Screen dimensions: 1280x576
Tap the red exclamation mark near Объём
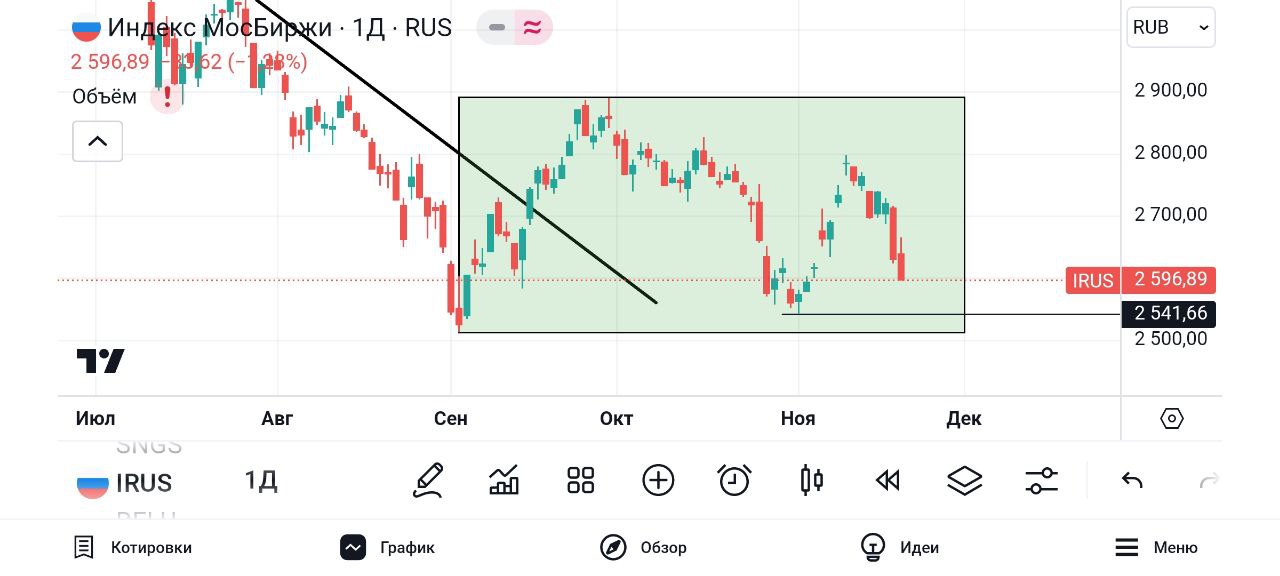(x=167, y=97)
